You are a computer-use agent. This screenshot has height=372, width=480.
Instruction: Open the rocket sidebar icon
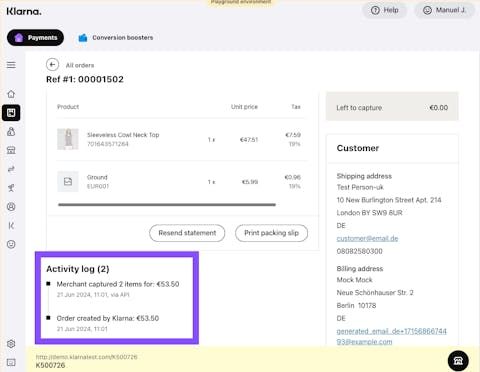(x=11, y=188)
